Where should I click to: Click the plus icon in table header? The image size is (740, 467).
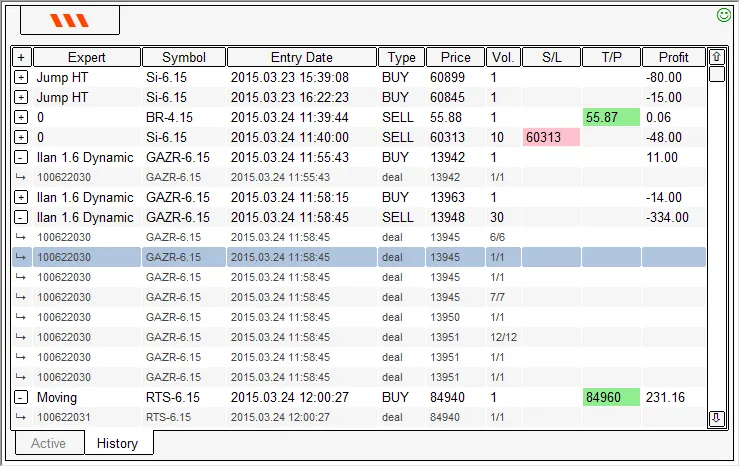[x=21, y=57]
